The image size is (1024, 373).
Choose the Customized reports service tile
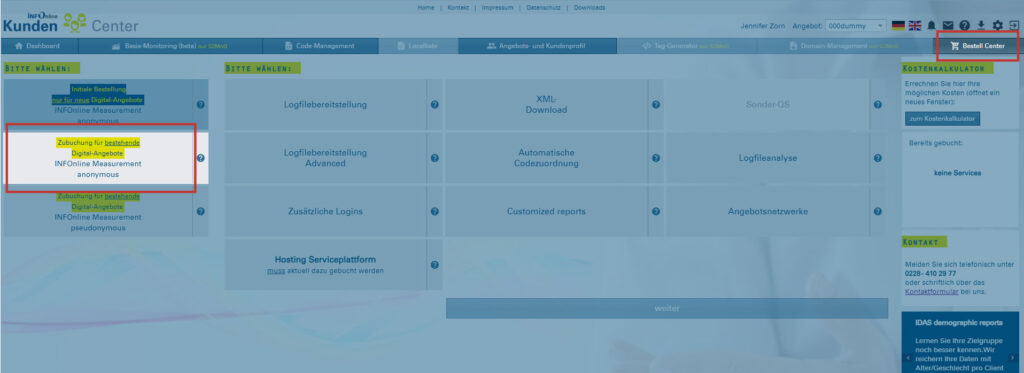pos(546,212)
